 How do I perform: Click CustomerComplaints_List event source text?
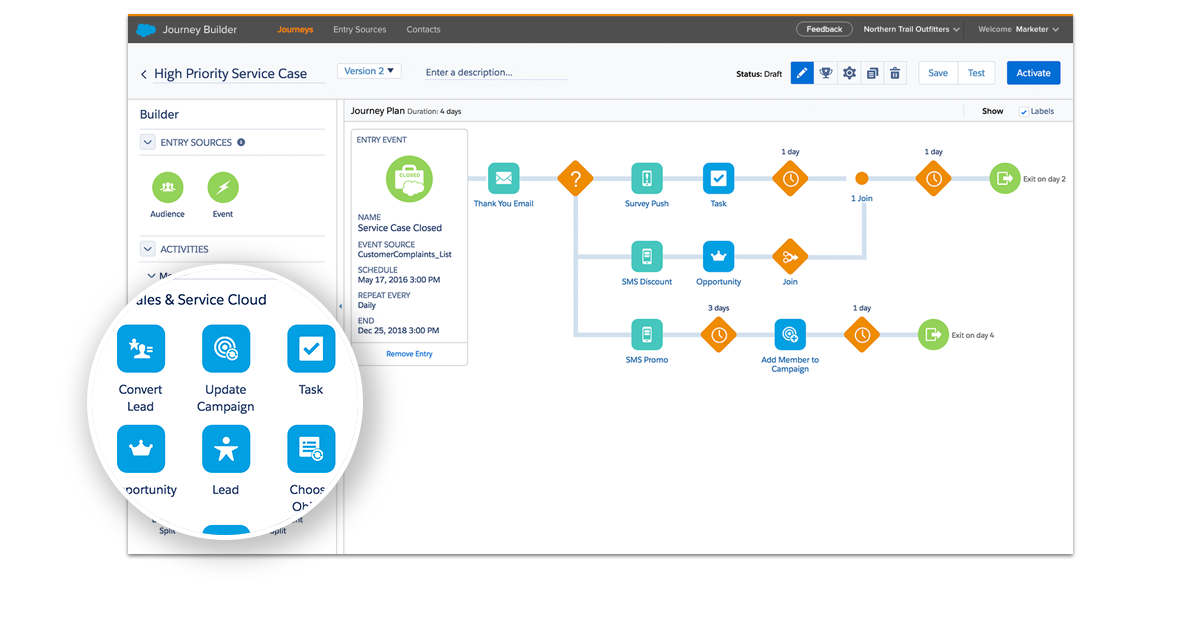click(x=405, y=254)
